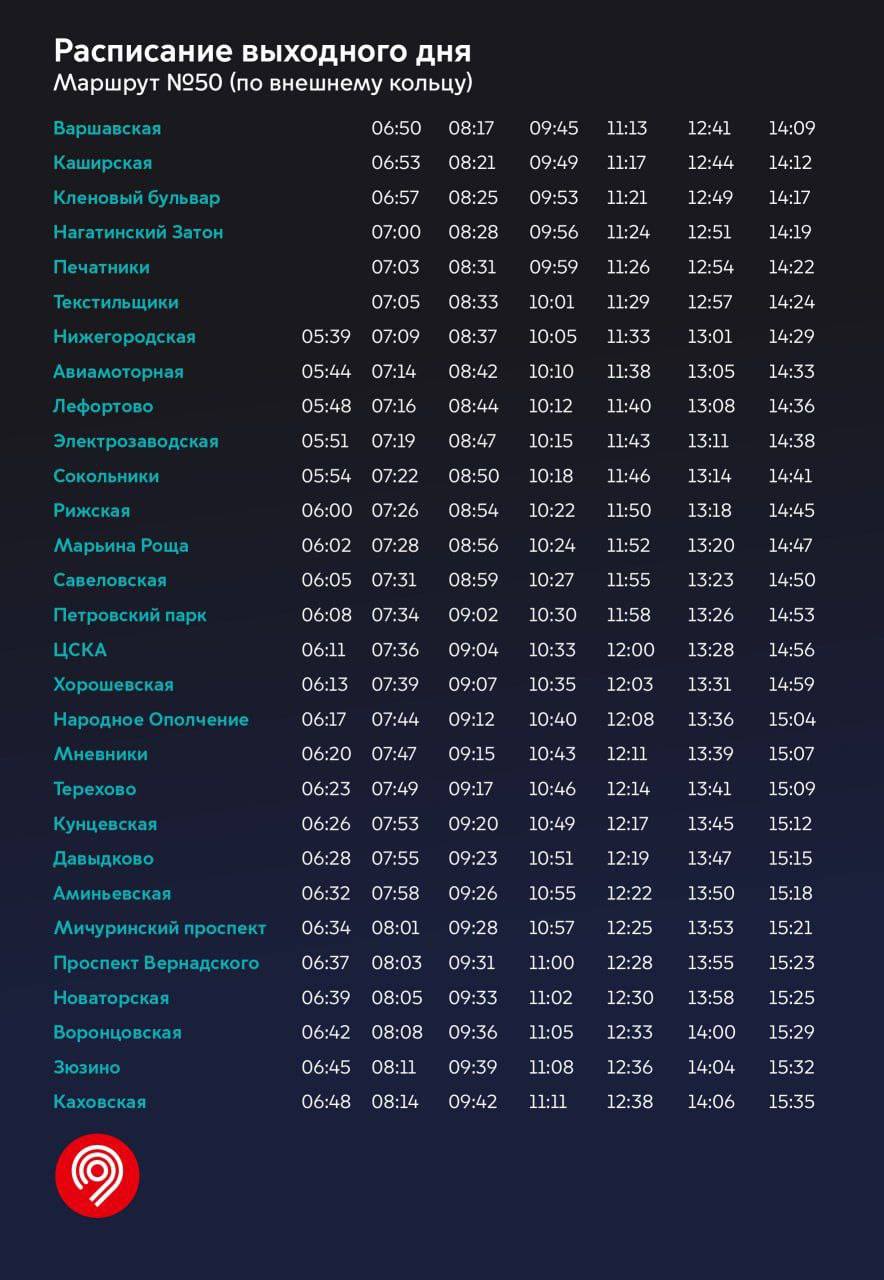Click the Нижегородская station label
This screenshot has height=1280, width=884.
click(x=124, y=337)
